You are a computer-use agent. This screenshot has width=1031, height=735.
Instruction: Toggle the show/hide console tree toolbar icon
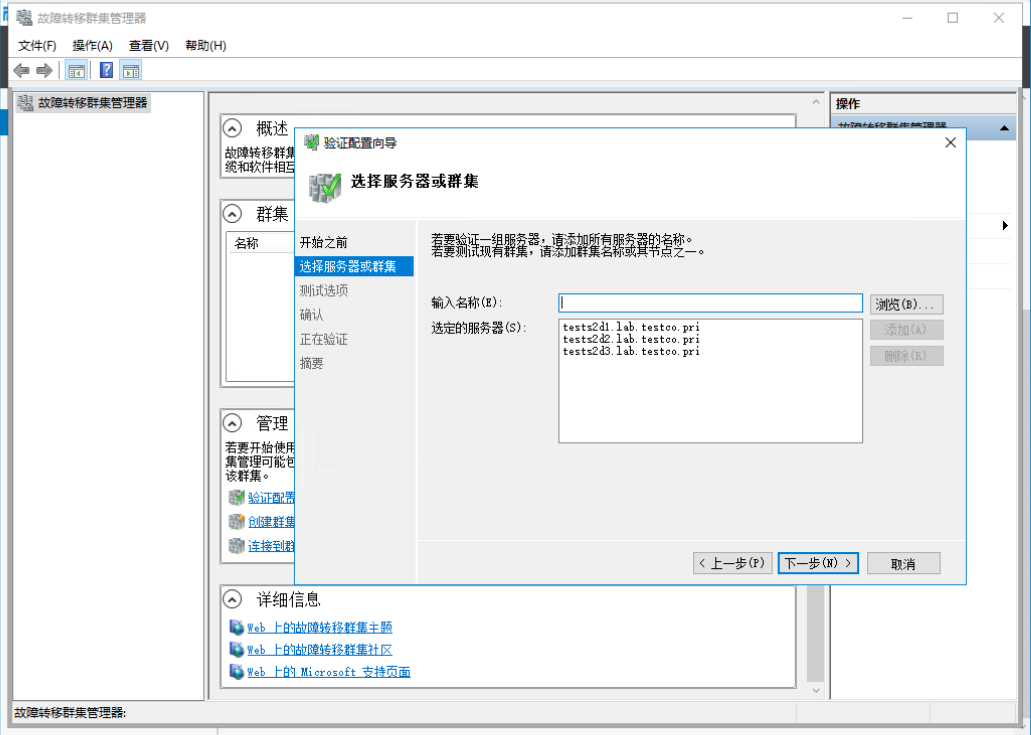(74, 69)
